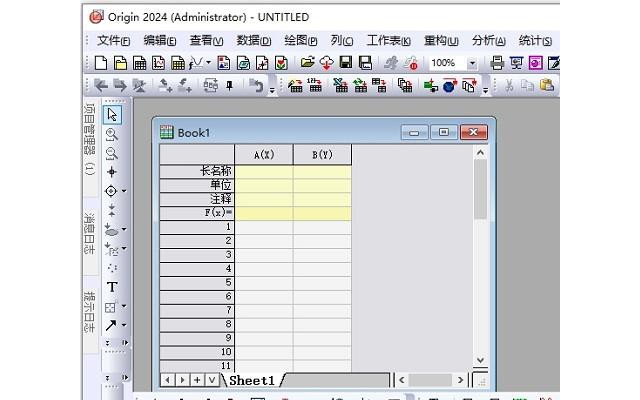Create a new project with blank page icon
Viewport: 640px width, 400px height.
pyautogui.click(x=101, y=63)
